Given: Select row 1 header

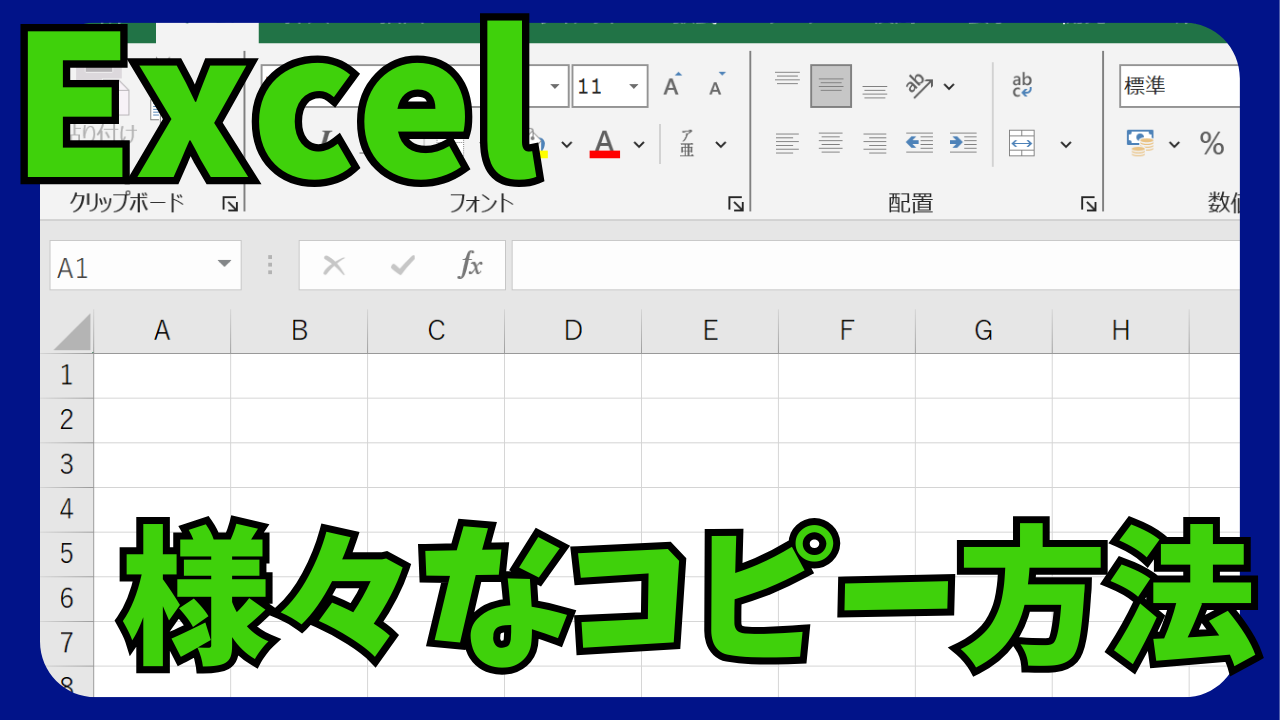Looking at the screenshot, I should coord(67,376).
